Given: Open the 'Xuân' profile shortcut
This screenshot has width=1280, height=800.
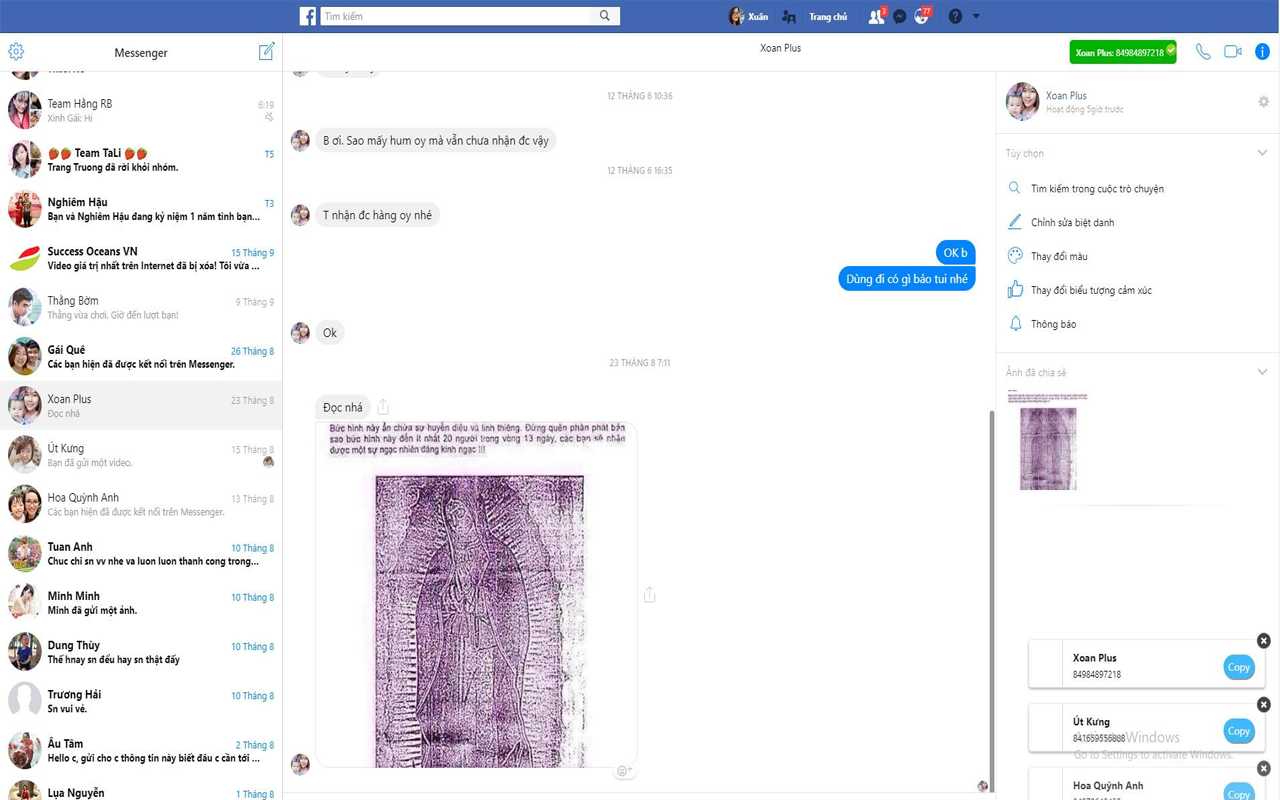Looking at the screenshot, I should 748,16.
